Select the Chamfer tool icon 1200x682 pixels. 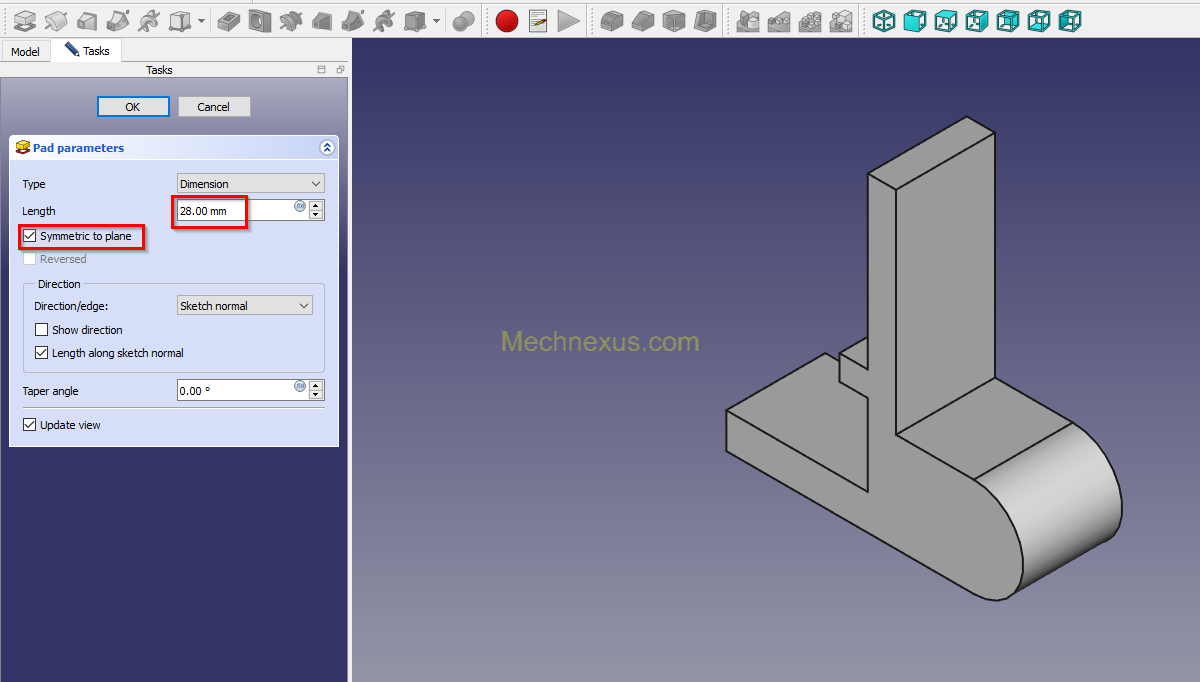(x=643, y=20)
